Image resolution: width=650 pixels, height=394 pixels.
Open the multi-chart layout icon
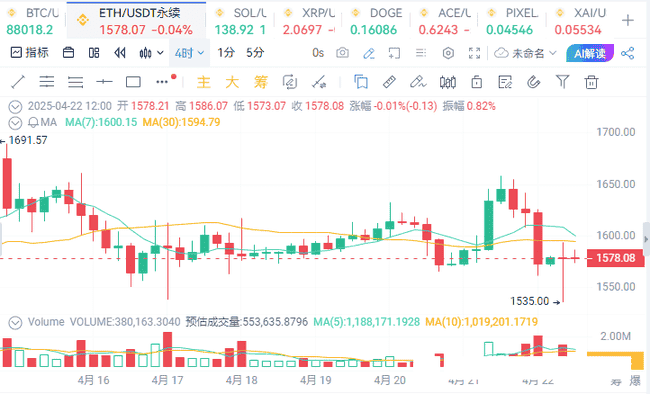click(x=94, y=53)
